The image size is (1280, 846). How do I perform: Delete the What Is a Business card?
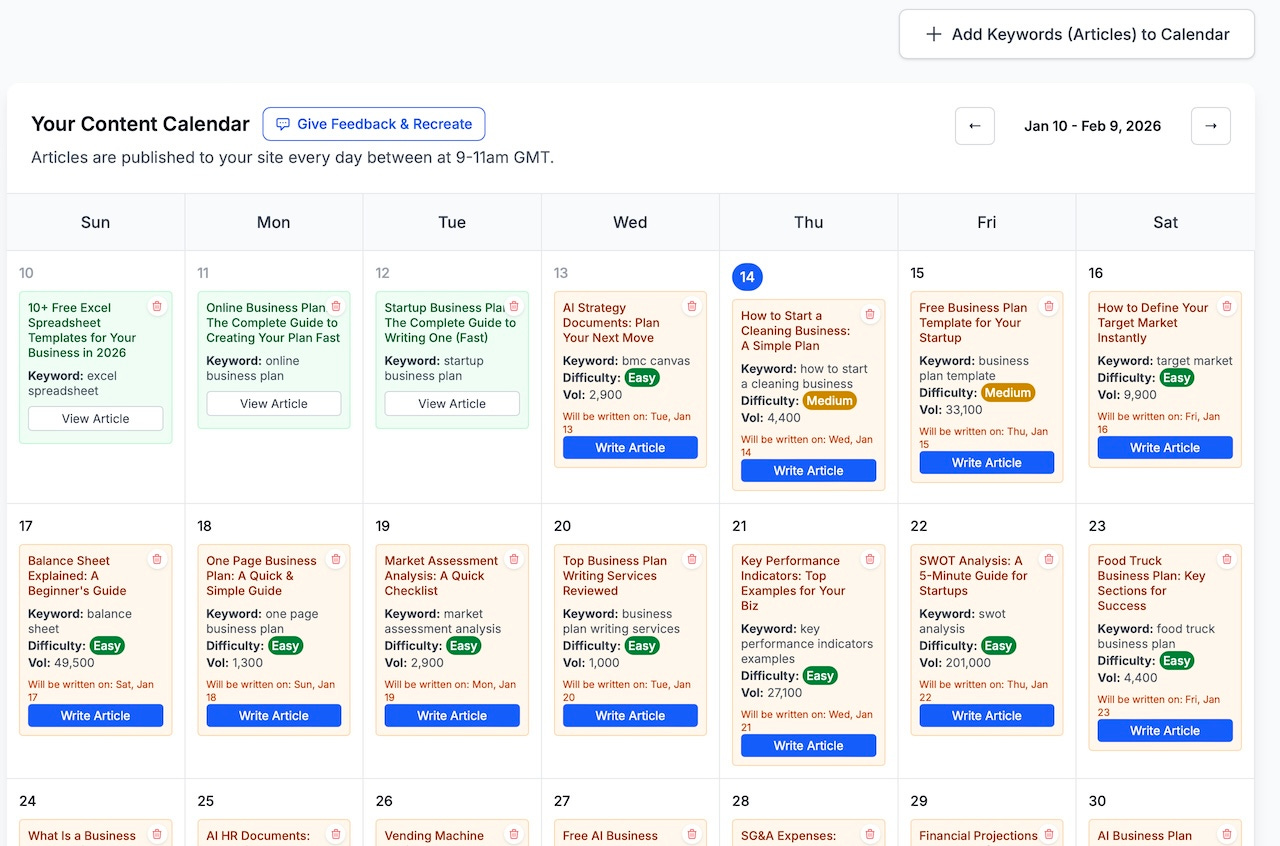[157, 834]
